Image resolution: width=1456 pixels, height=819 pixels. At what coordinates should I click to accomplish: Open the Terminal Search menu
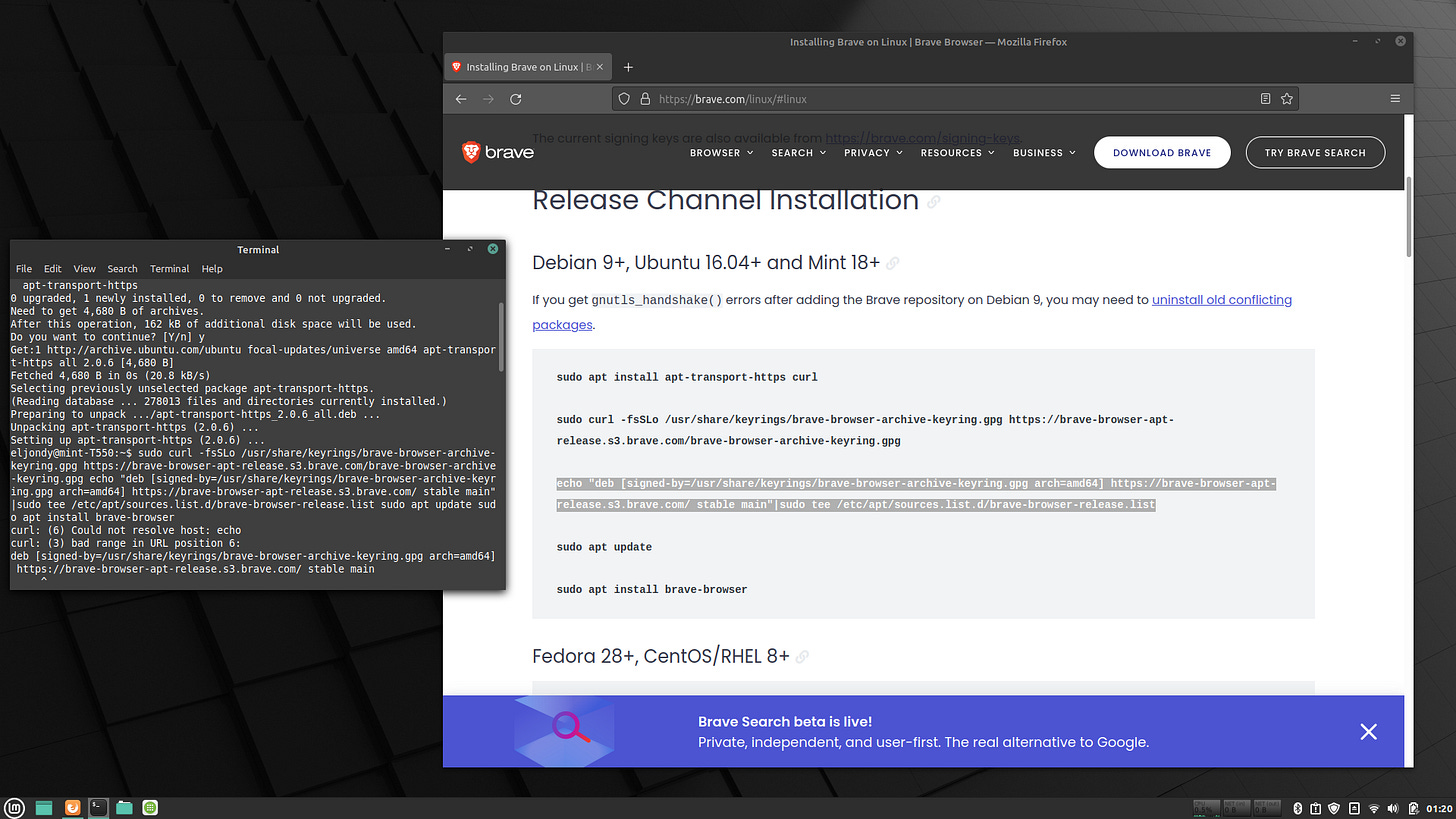click(123, 269)
